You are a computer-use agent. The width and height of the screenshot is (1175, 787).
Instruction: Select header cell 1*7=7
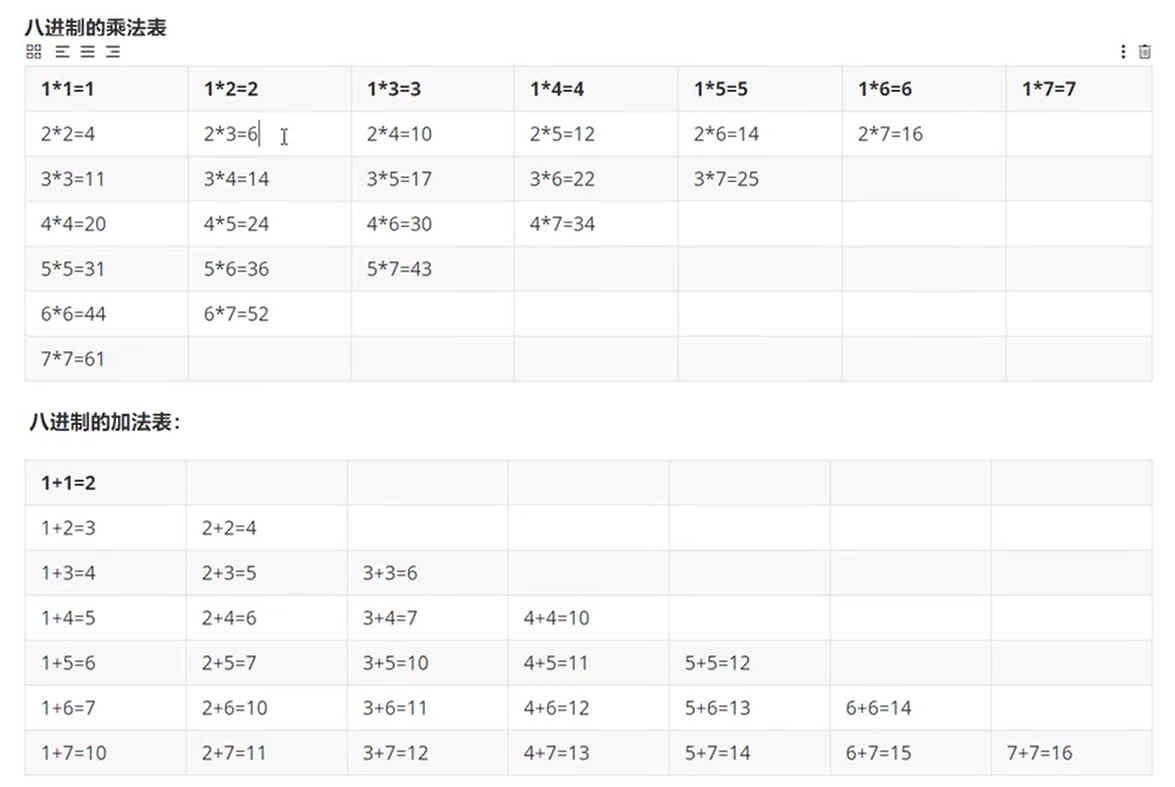(1079, 89)
